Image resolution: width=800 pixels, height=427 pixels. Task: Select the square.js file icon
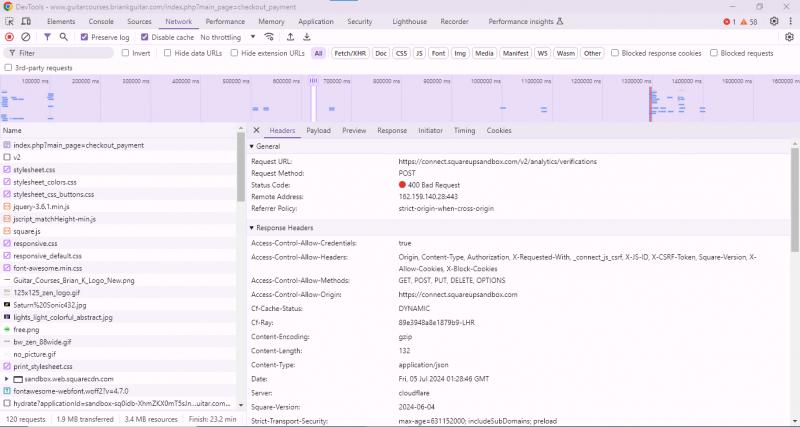click(7, 232)
